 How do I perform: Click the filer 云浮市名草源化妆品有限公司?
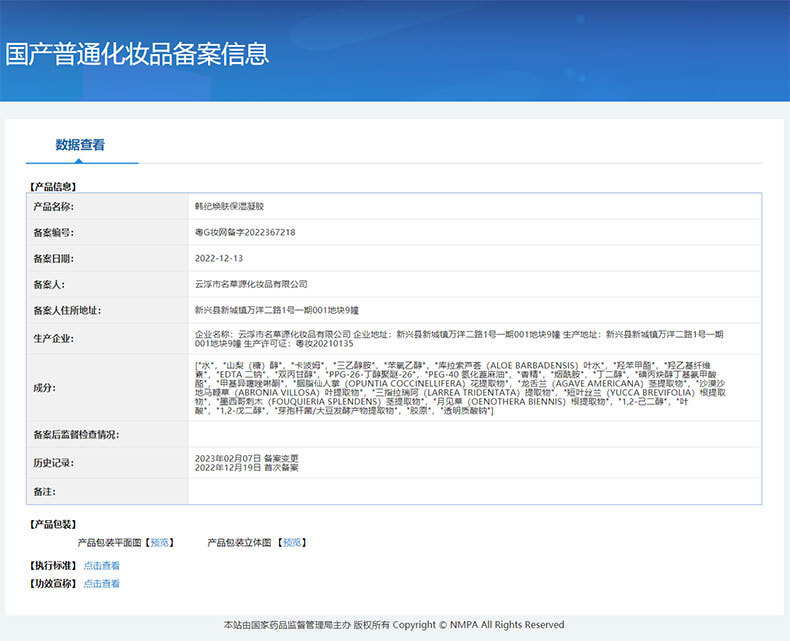point(251,284)
